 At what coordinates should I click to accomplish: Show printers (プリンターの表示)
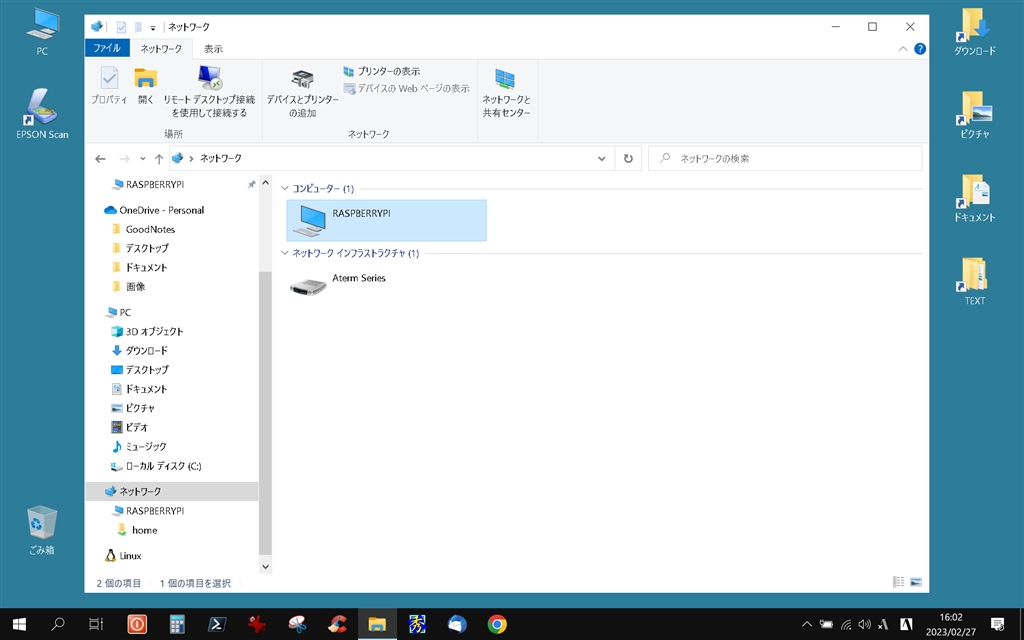[382, 71]
